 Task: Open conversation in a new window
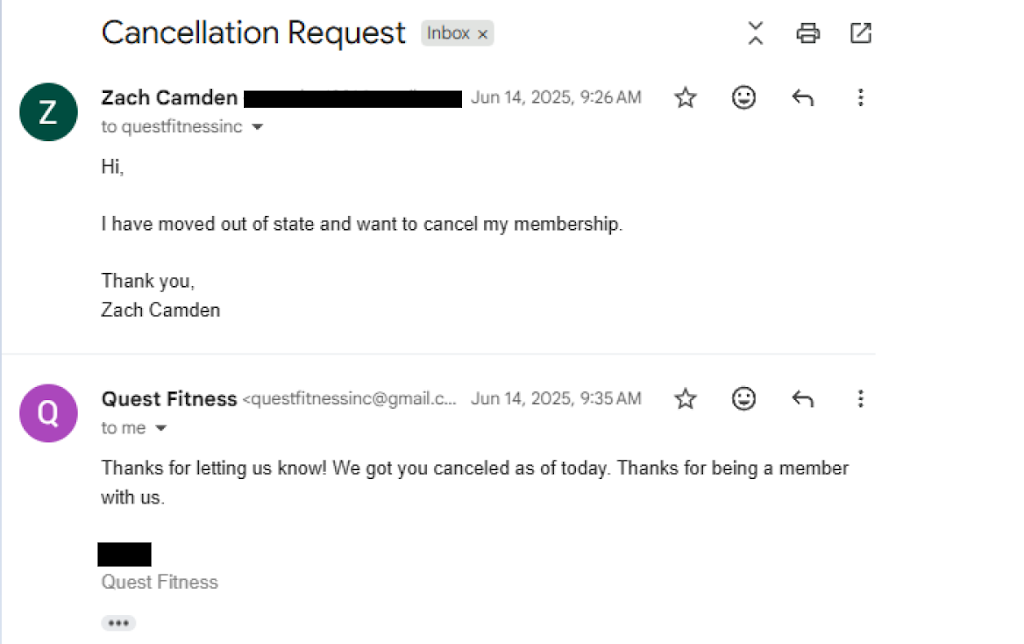coord(860,33)
